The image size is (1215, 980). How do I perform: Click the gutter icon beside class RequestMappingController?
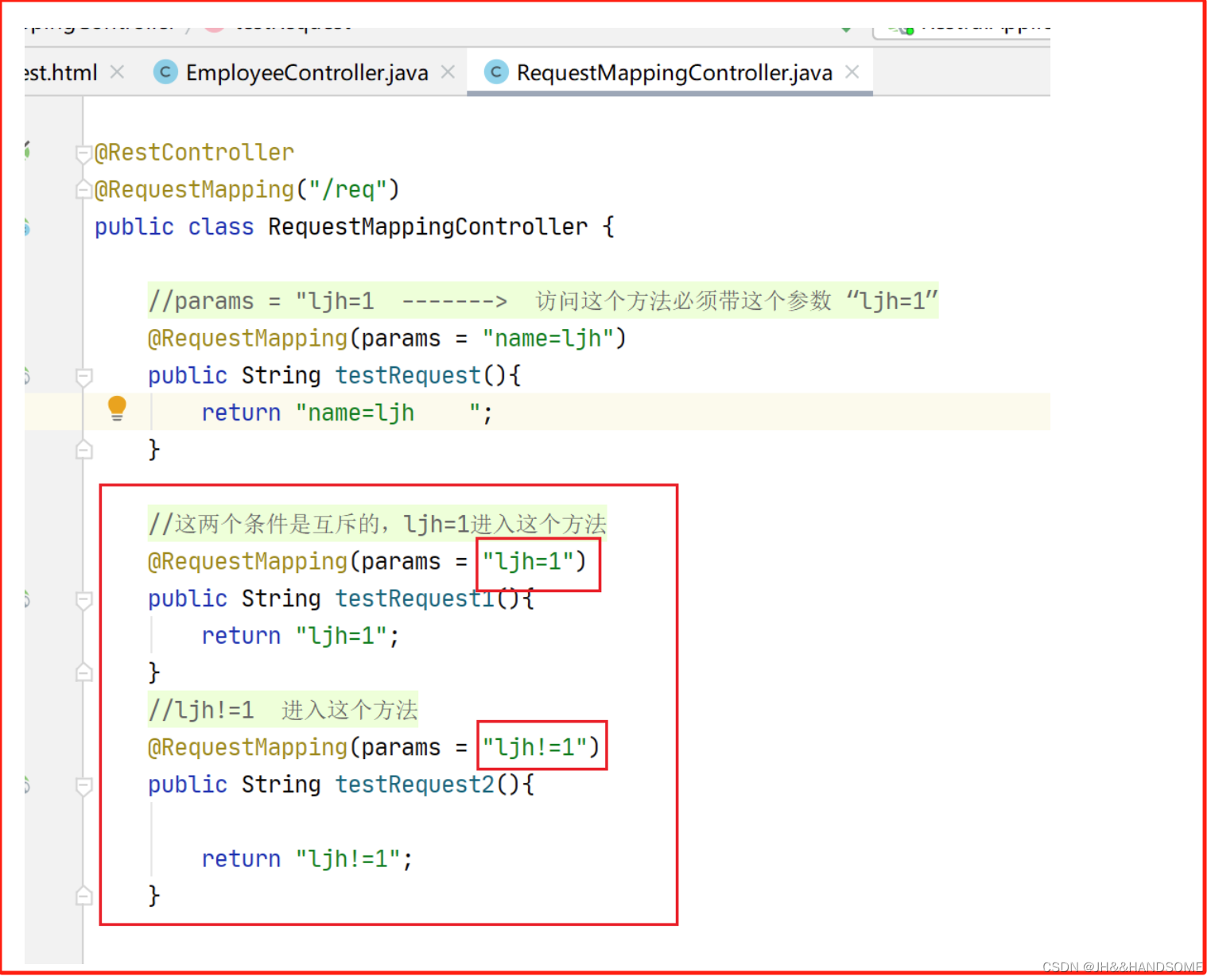click(x=27, y=227)
